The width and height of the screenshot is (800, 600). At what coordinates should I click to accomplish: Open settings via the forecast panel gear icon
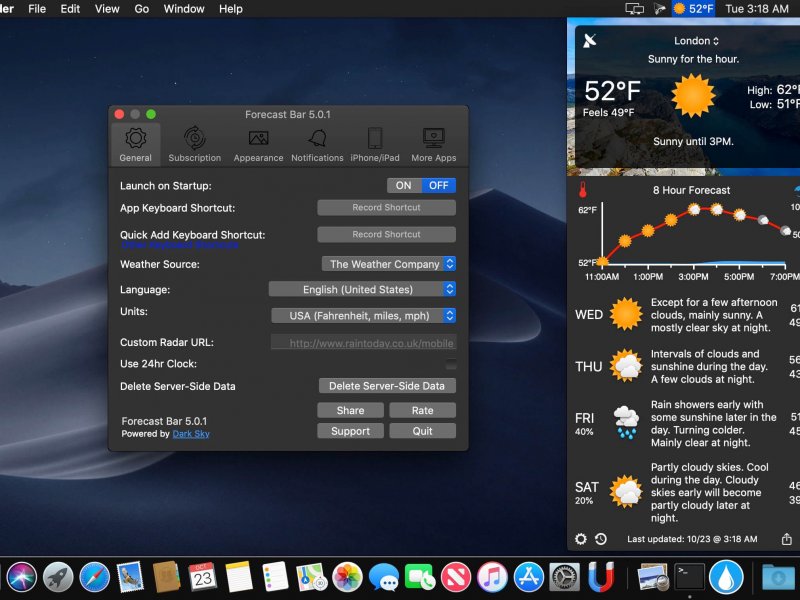[x=581, y=539]
